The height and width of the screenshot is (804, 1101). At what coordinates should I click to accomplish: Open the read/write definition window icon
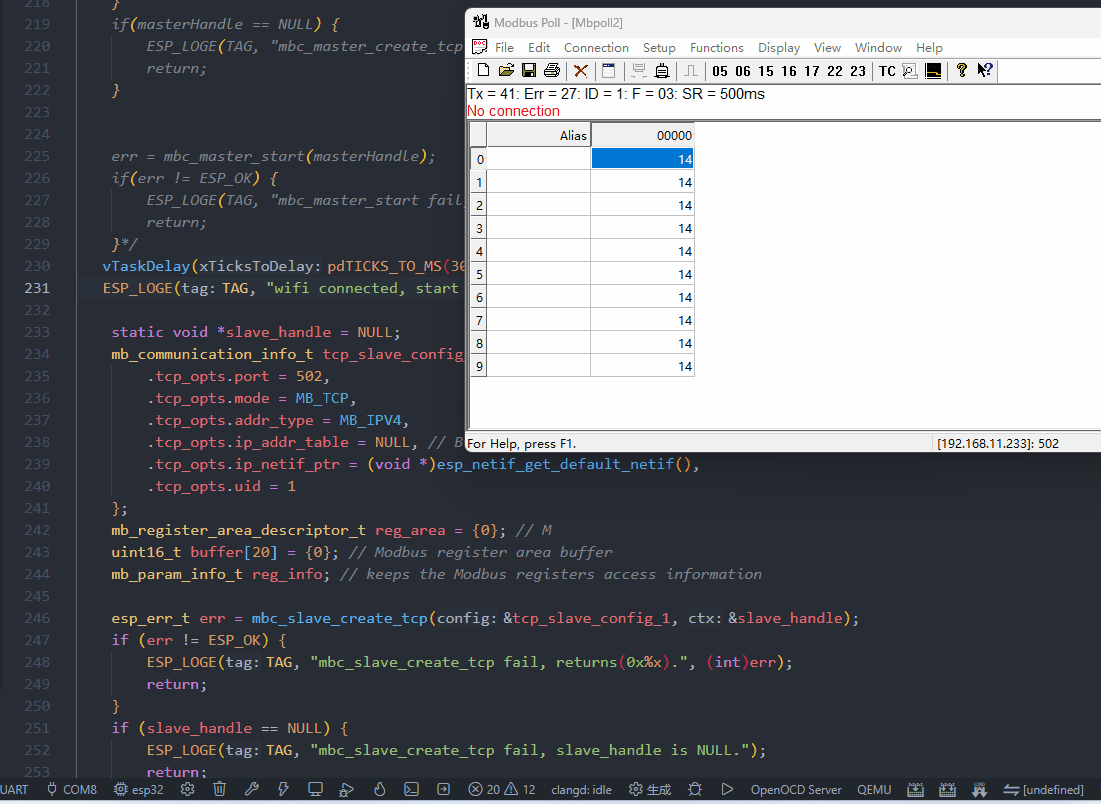[609, 70]
